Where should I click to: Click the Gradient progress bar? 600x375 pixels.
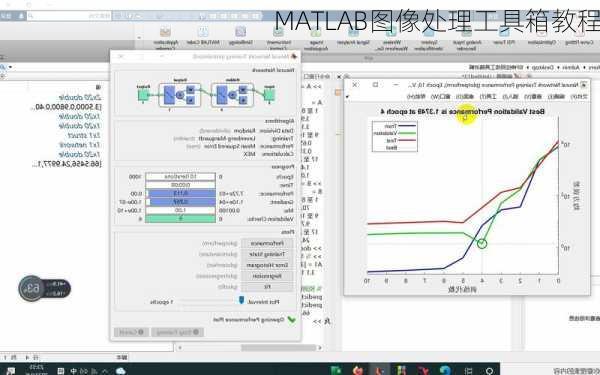point(181,202)
